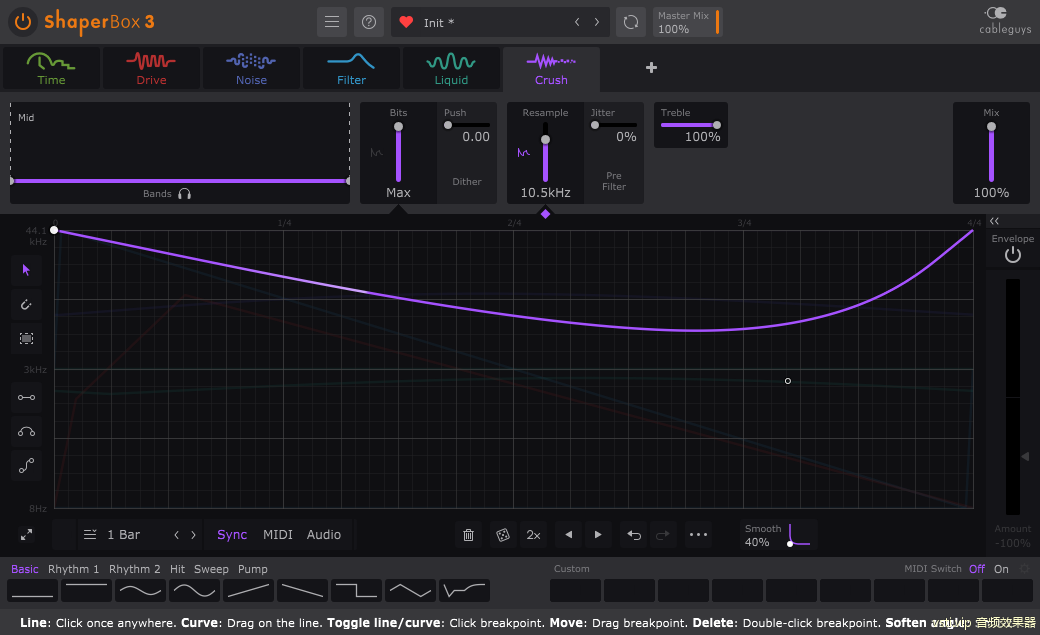Decrease LFO length with left chevron
This screenshot has width=1040, height=635.
pyautogui.click(x=176, y=535)
